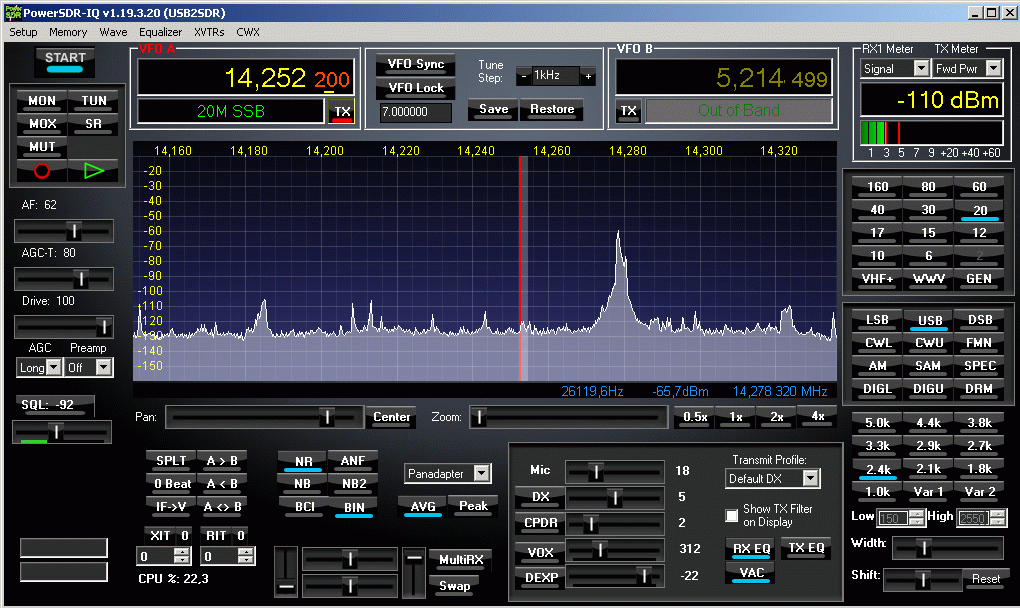Select the LSB mode button
Image resolution: width=1020 pixels, height=608 pixels.
click(x=877, y=320)
